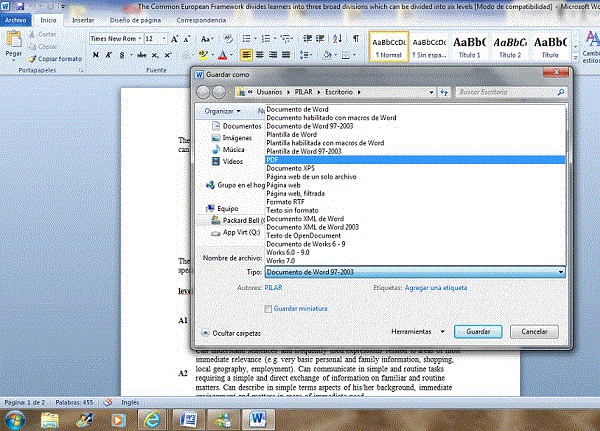Click multilevel list icon

pos(285,39)
